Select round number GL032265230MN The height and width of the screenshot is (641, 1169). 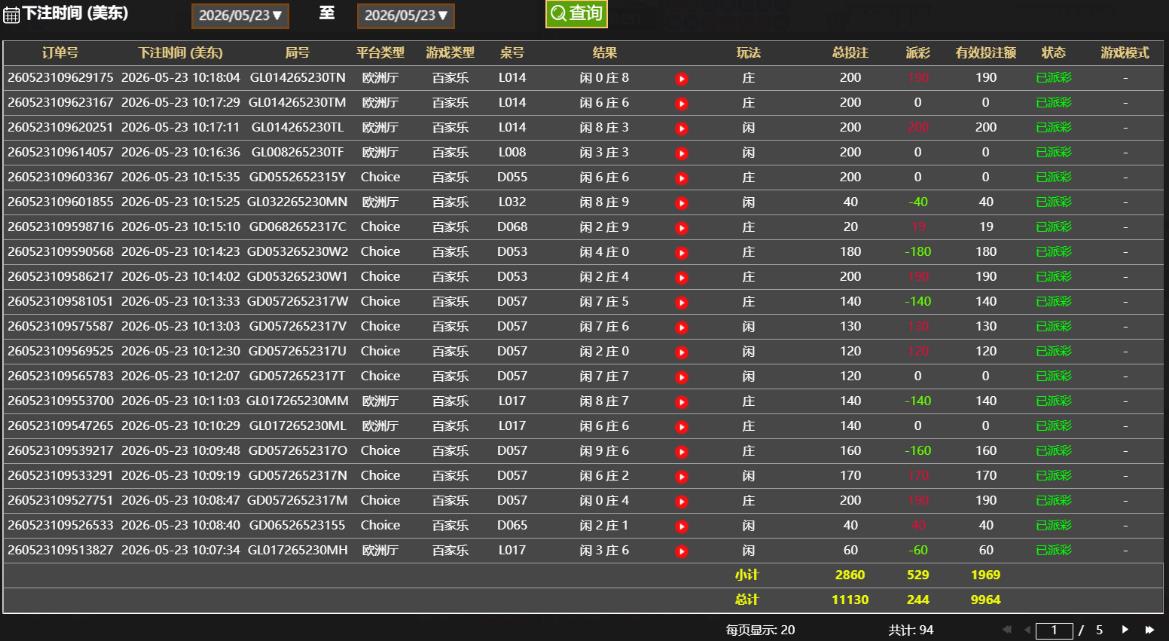297,202
